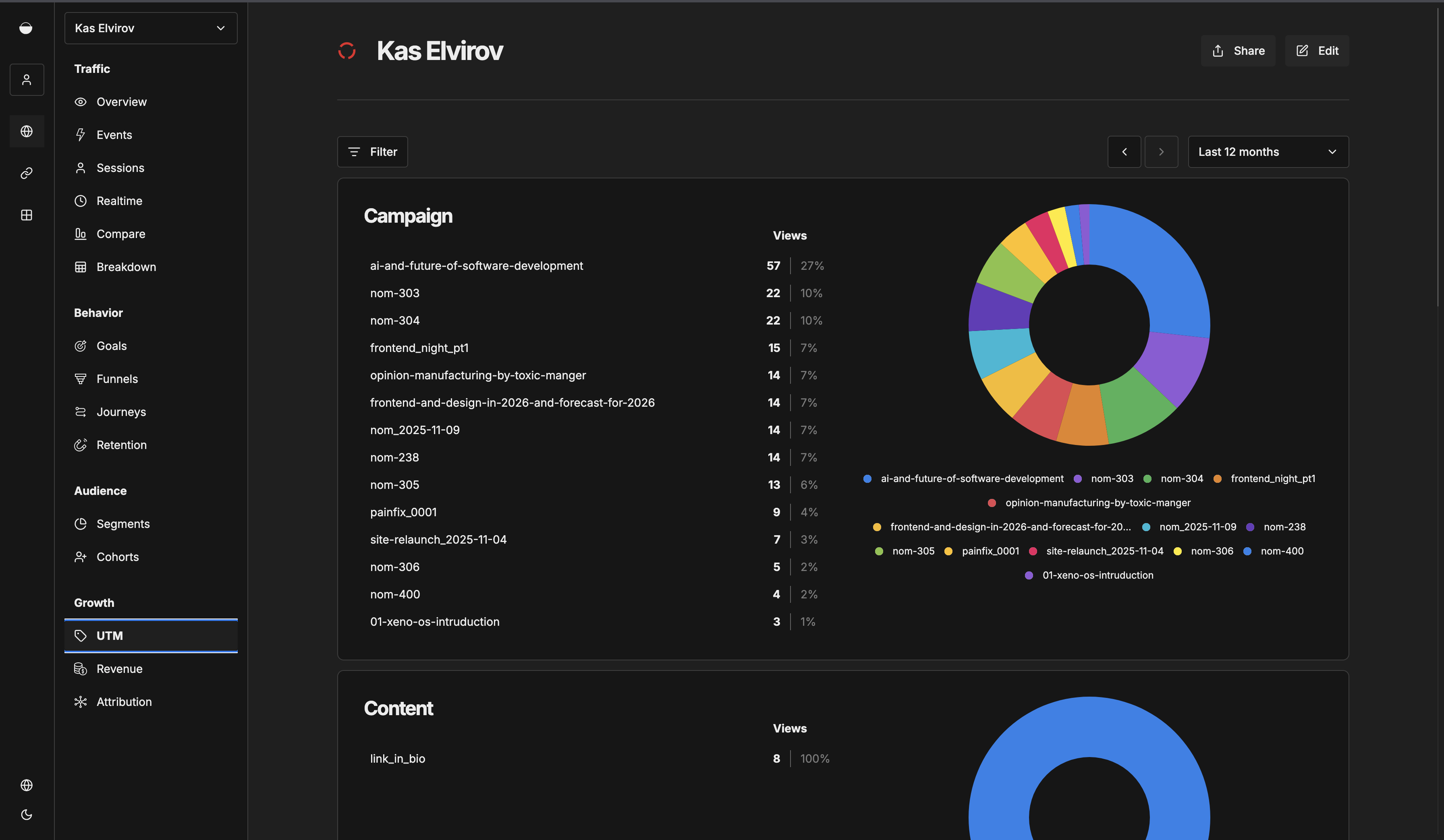Click the Journeys path icon
This screenshot has width=1444, height=840.
click(x=81, y=412)
